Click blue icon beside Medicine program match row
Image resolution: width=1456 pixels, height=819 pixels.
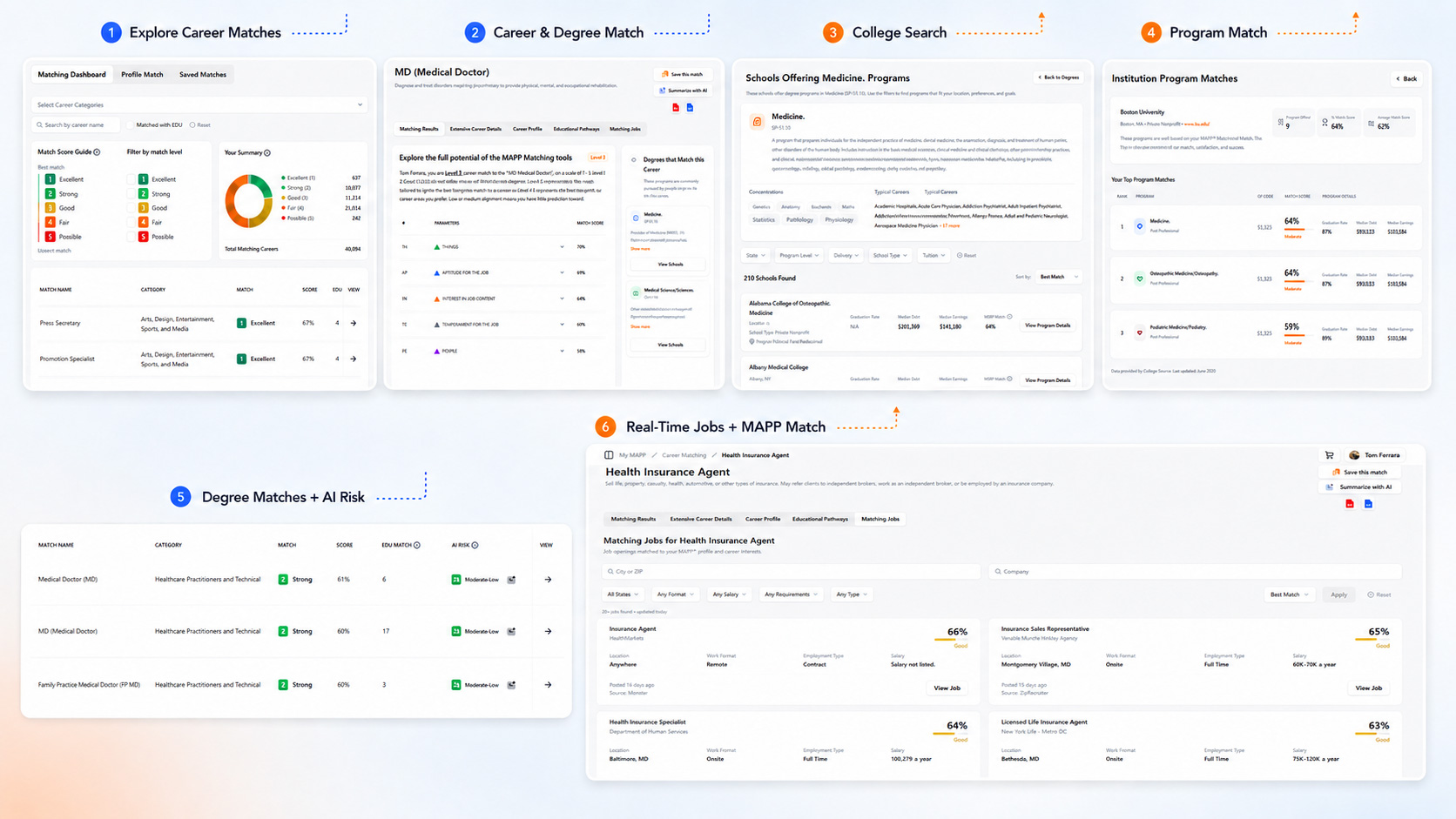pos(1139,226)
